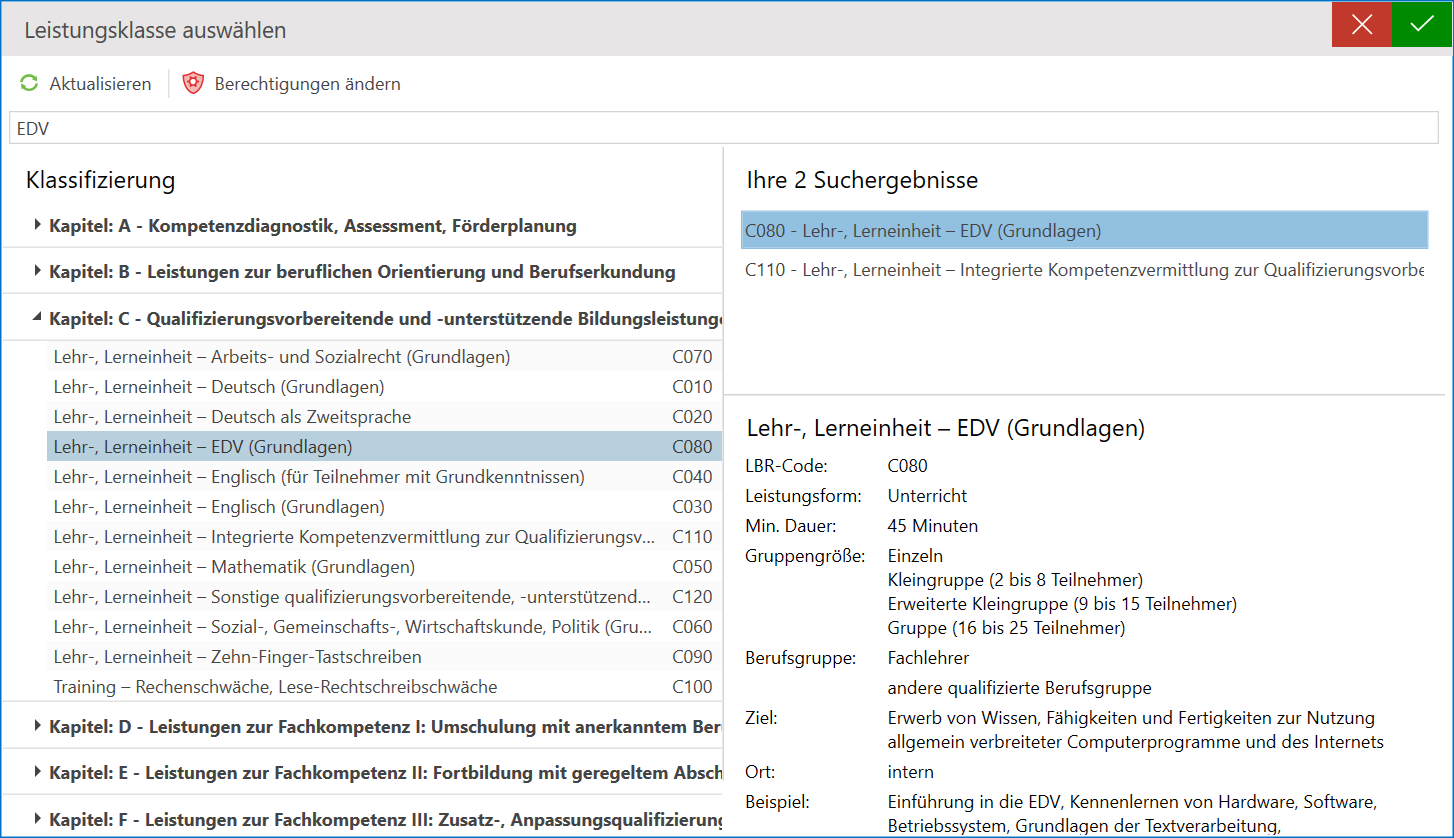Select Kapitel: F - Zusatz-, Anpassungsqualifizierung heading

coord(385,820)
